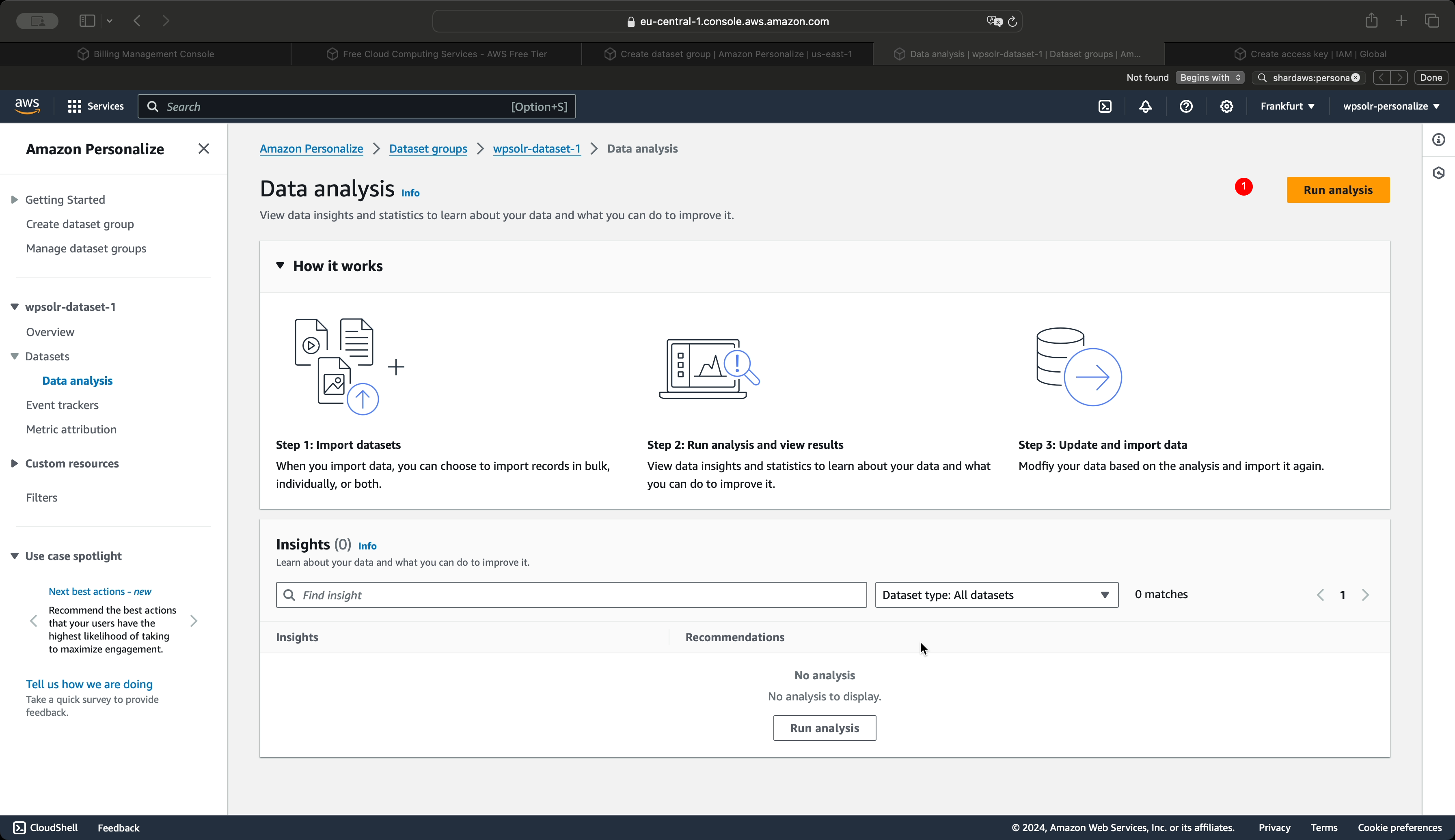Click the CloudShell icon in the footer

19,827
